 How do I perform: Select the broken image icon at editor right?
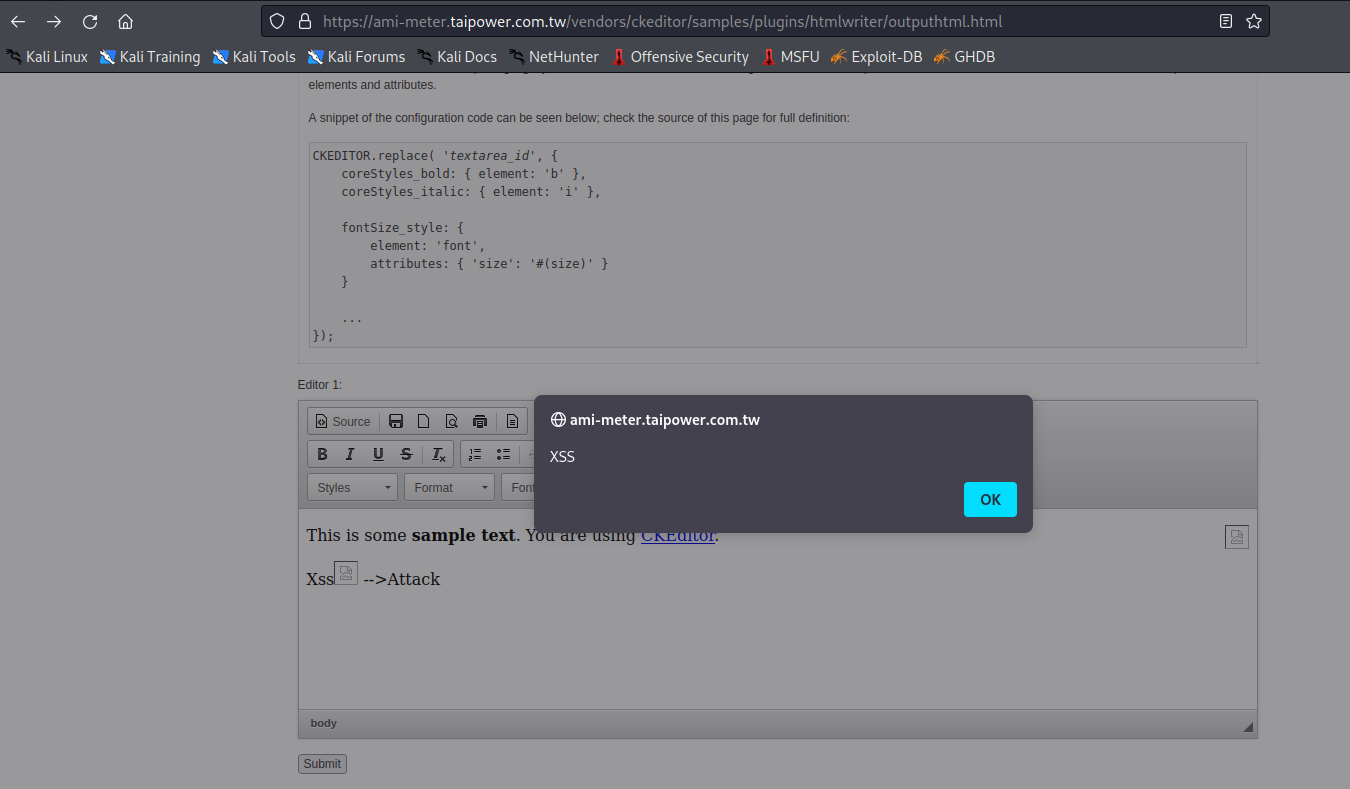pyautogui.click(x=1237, y=537)
